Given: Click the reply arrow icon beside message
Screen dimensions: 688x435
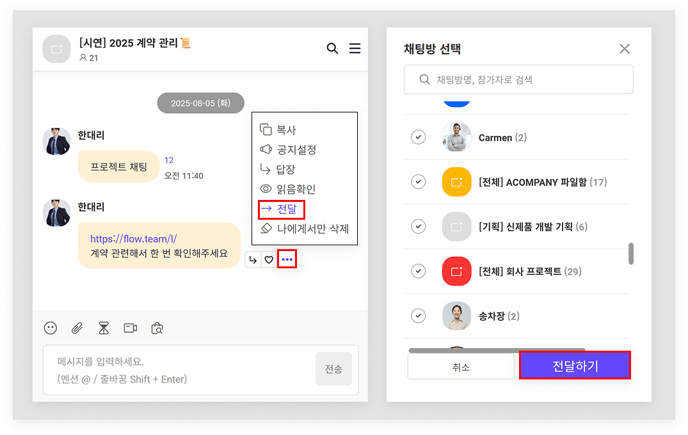Looking at the screenshot, I should pos(253,260).
